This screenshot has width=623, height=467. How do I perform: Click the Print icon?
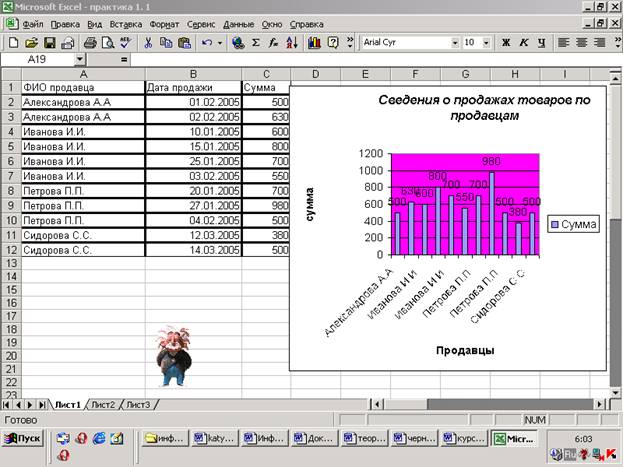click(x=90, y=43)
